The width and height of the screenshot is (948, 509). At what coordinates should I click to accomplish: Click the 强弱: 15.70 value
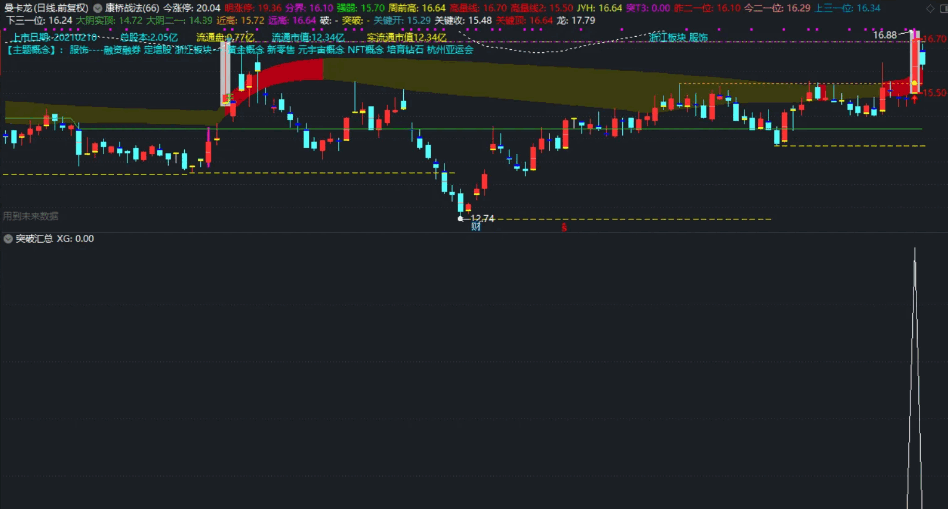(x=360, y=8)
